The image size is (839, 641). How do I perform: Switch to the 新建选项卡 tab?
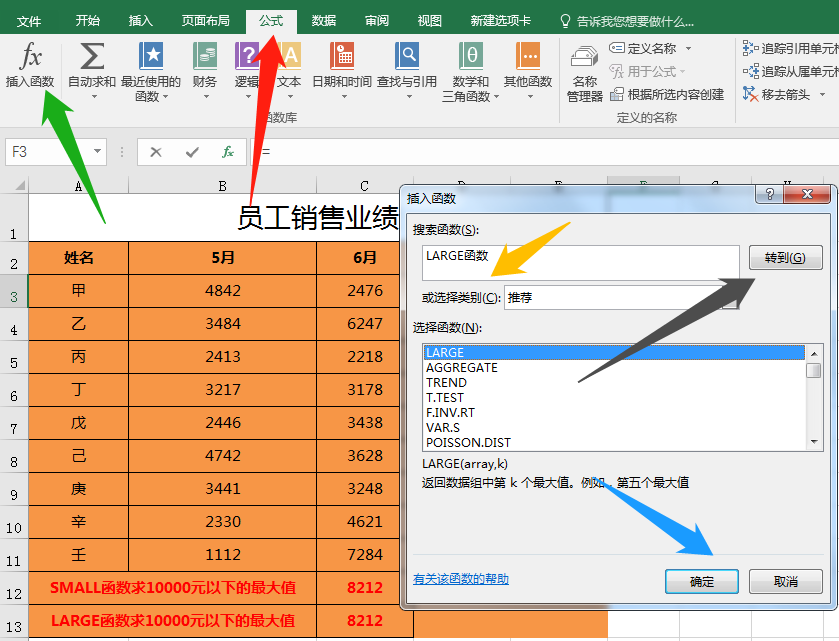(500, 21)
